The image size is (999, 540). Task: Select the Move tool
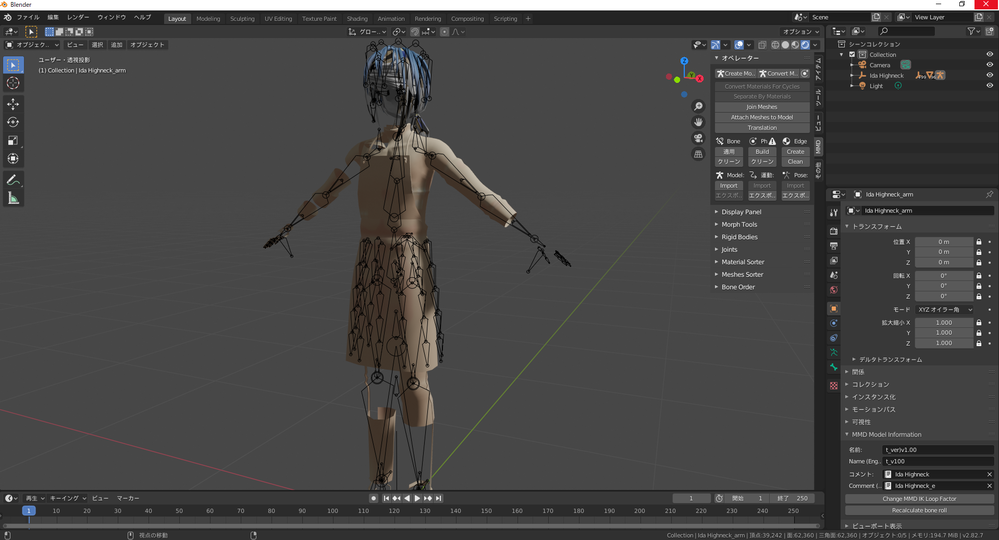[13, 104]
